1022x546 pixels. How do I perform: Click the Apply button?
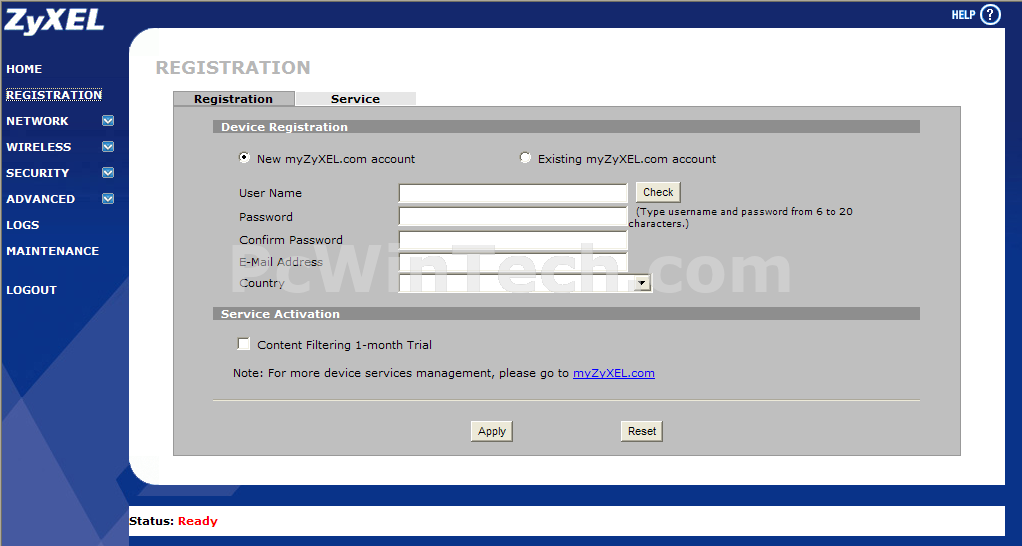click(491, 431)
